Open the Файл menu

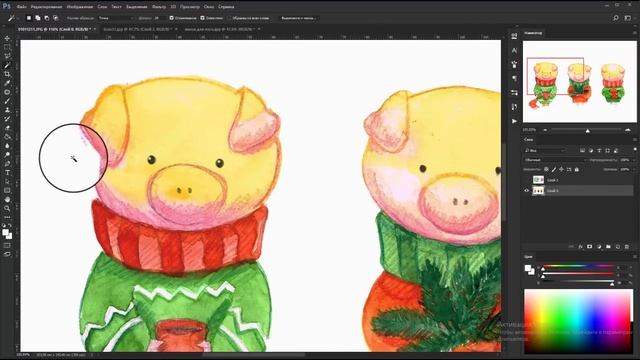tap(22, 7)
